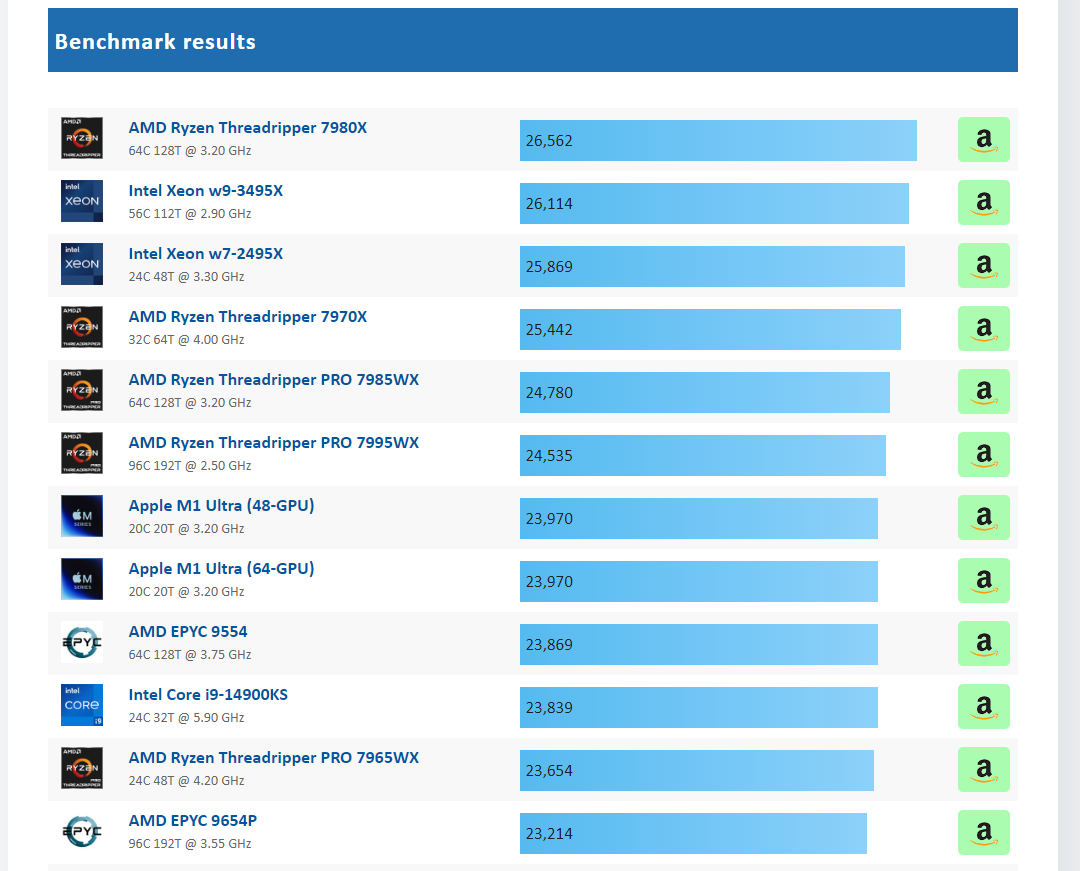Click the 23,869 benchmark bar
Viewport: 1080px width, 871px height.
coord(699,644)
